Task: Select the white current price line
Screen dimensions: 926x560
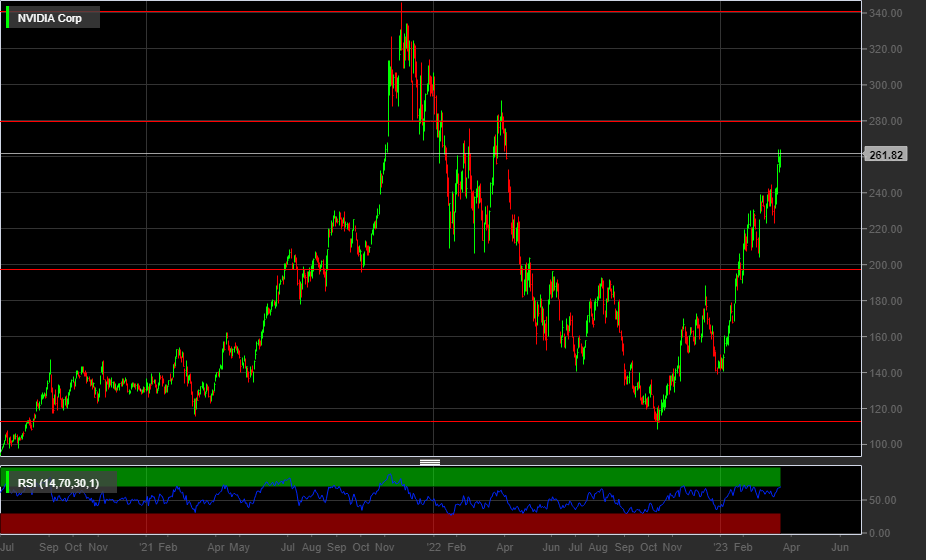Action: pyautogui.click(x=431, y=154)
